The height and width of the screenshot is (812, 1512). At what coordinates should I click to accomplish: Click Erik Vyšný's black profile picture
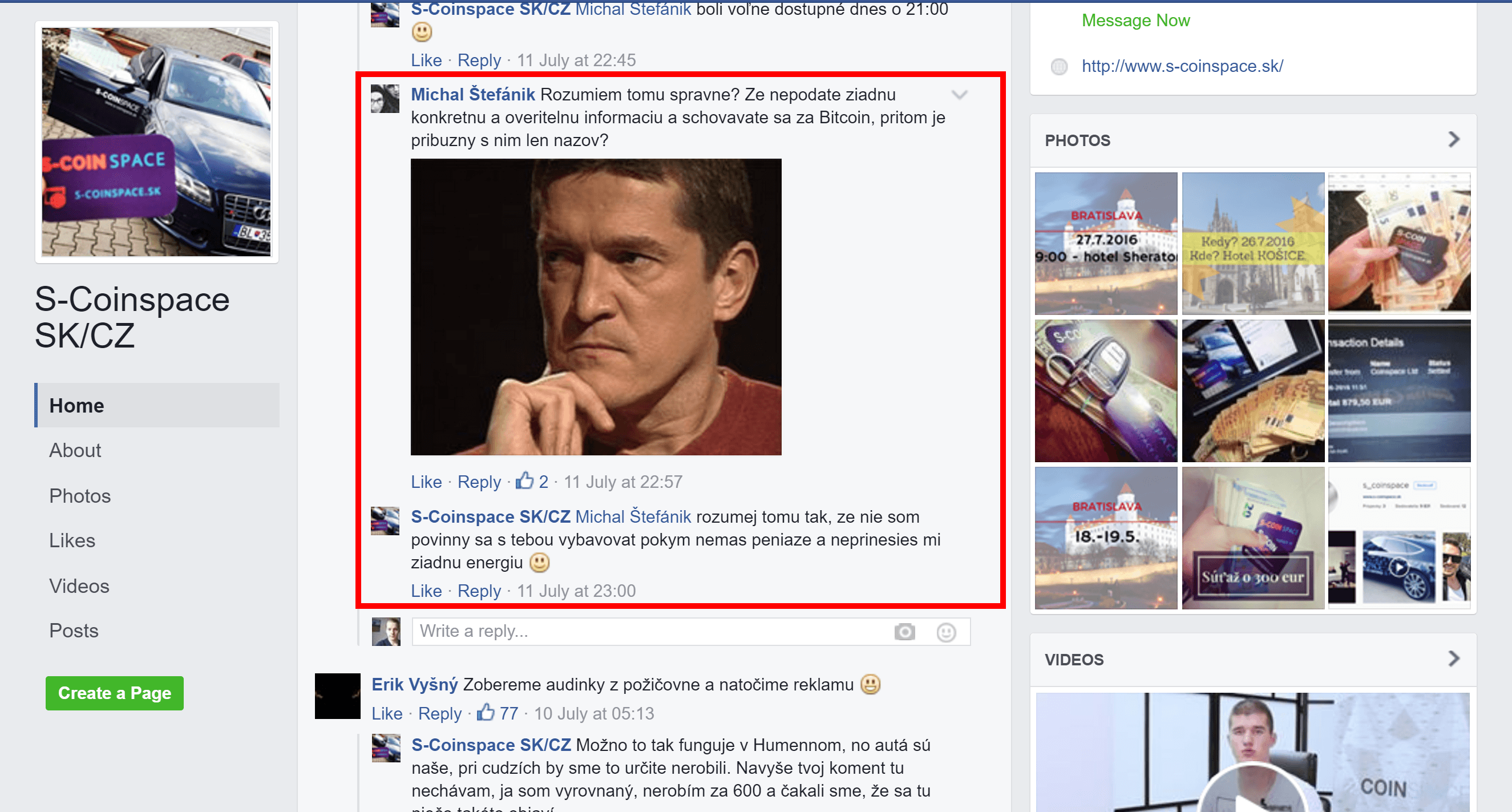(338, 696)
